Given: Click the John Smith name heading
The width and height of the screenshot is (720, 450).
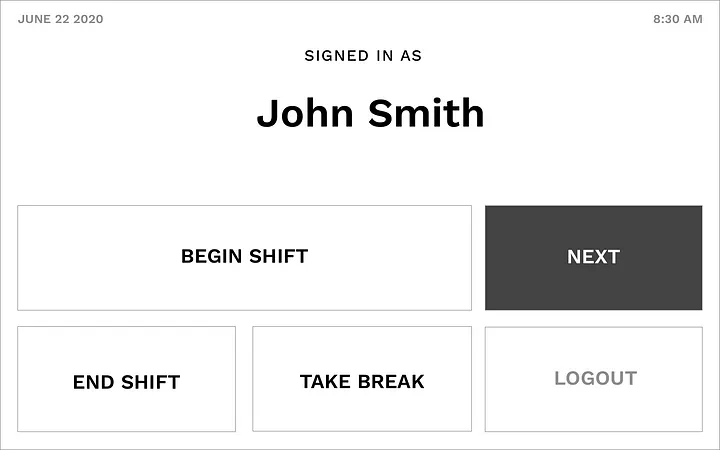Looking at the screenshot, I should pos(370,114).
